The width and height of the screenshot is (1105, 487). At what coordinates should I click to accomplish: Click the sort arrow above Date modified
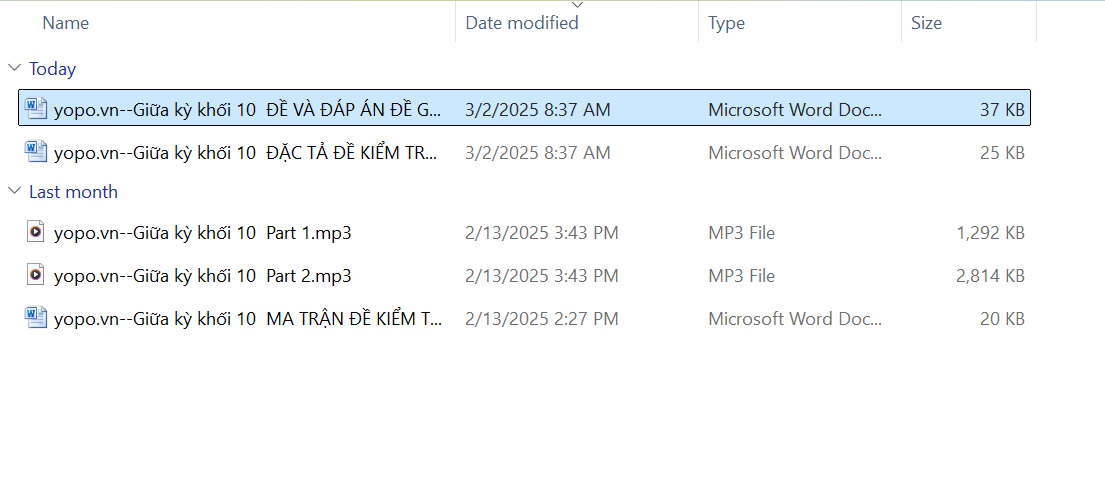pos(576,5)
